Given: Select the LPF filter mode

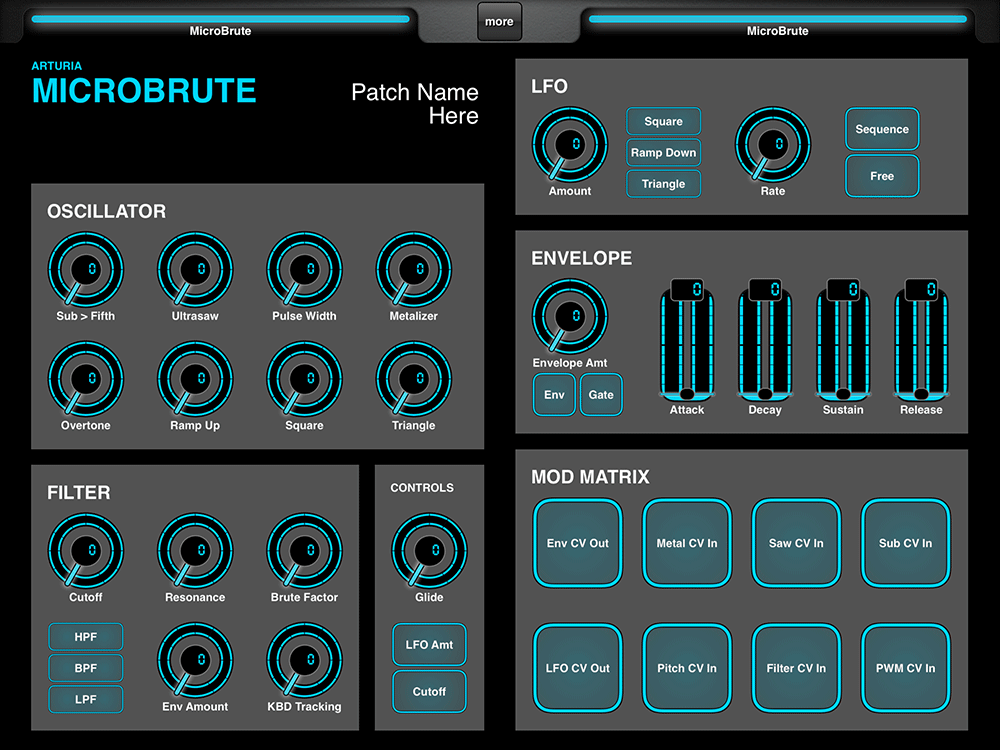Looking at the screenshot, I should pos(86,699).
